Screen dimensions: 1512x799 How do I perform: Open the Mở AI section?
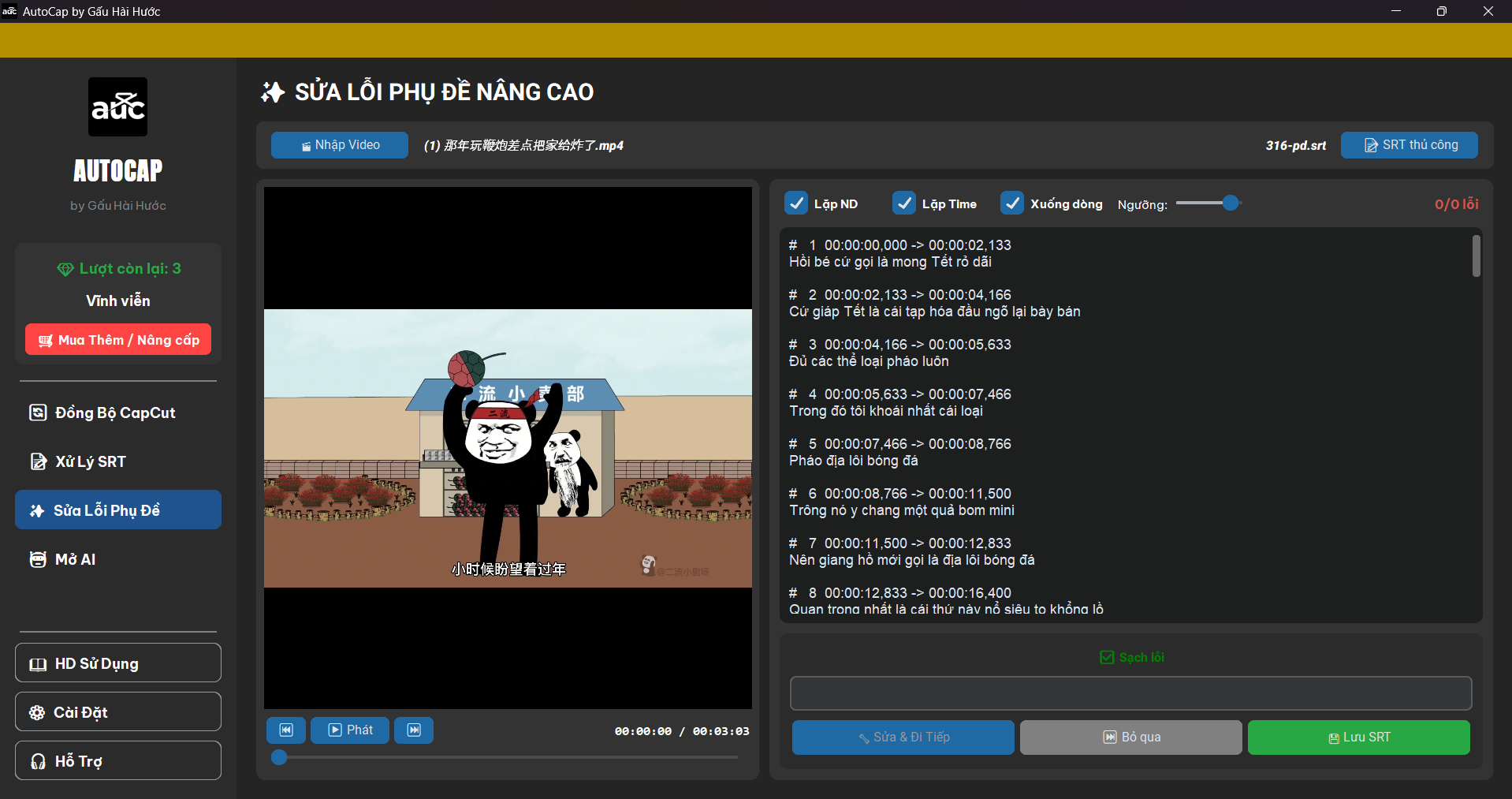(x=118, y=559)
